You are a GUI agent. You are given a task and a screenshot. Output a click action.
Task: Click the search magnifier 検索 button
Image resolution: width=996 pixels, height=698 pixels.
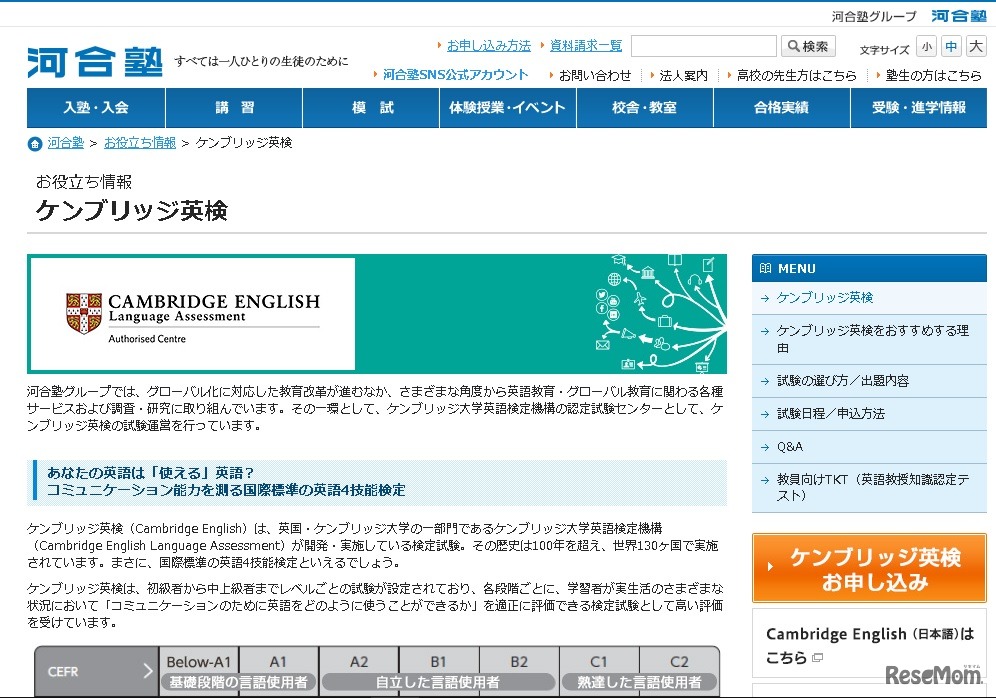(x=808, y=45)
